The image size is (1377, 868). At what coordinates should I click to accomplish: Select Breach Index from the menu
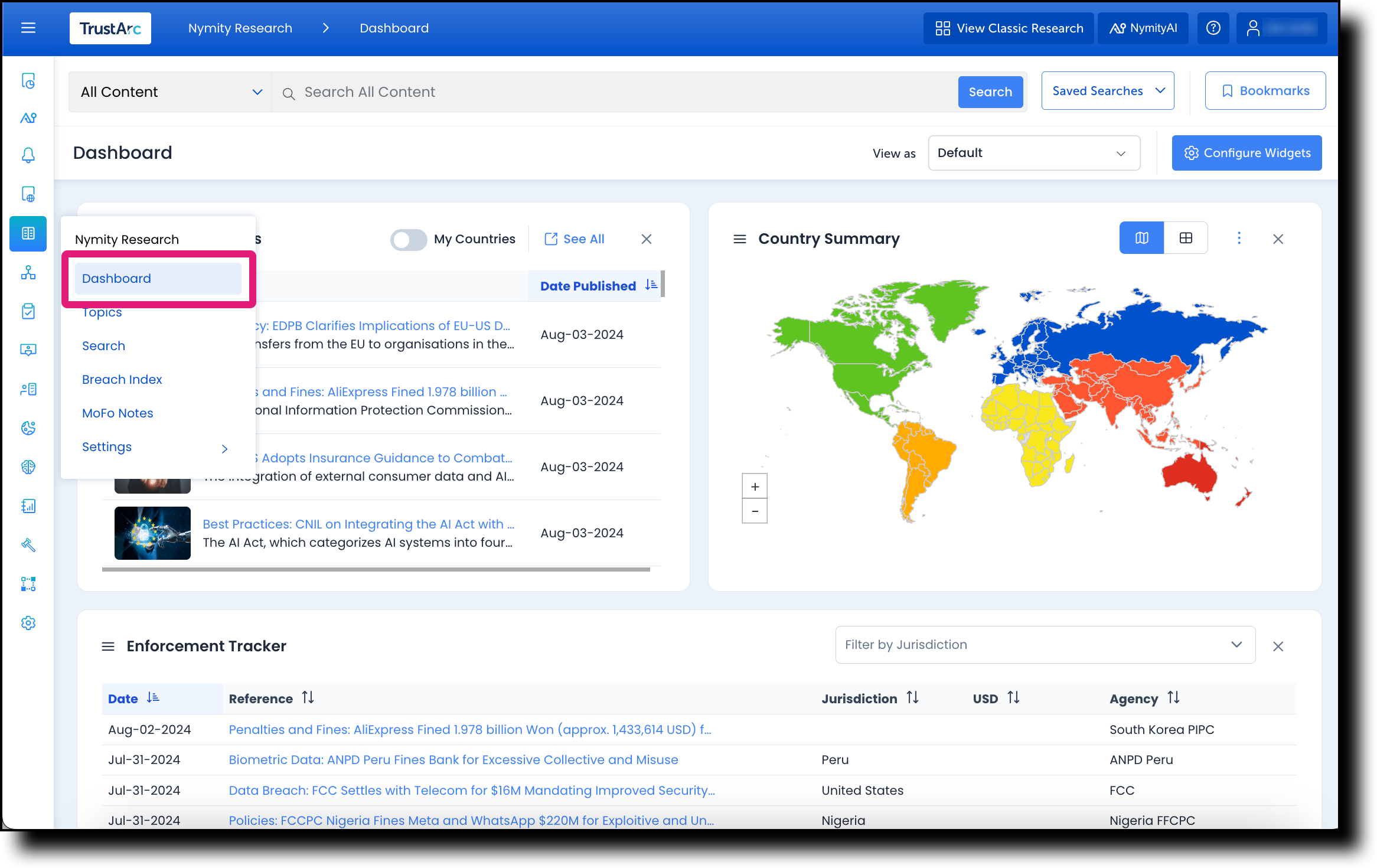[x=122, y=379]
